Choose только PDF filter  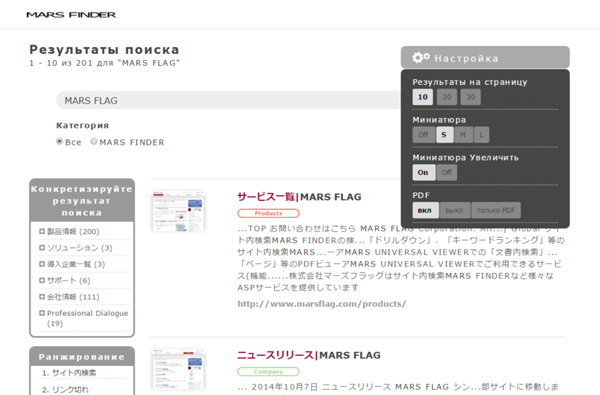pos(496,210)
